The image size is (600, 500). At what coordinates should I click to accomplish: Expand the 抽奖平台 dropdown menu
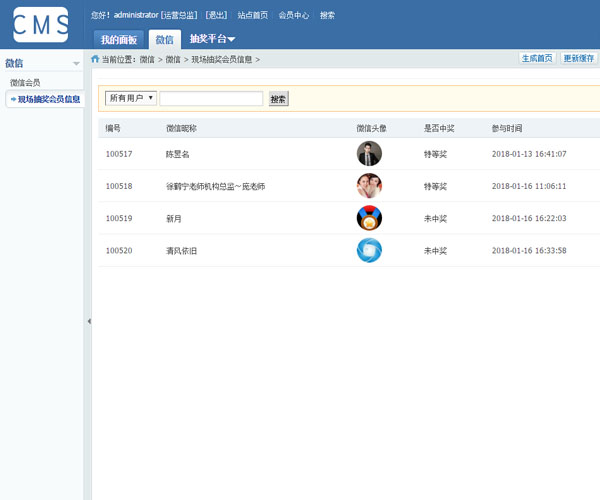pyautogui.click(x=212, y=39)
